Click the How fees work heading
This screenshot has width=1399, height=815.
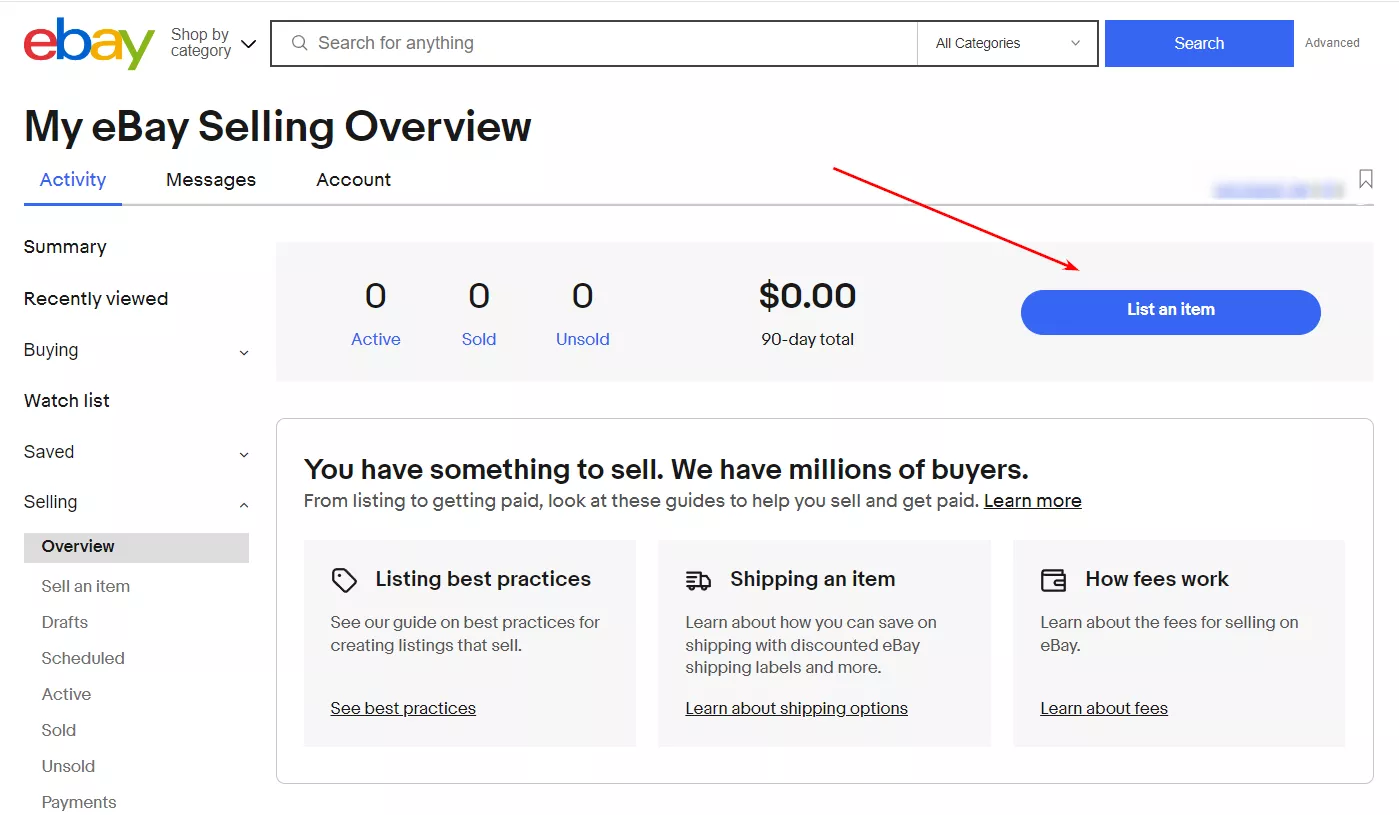1157,580
